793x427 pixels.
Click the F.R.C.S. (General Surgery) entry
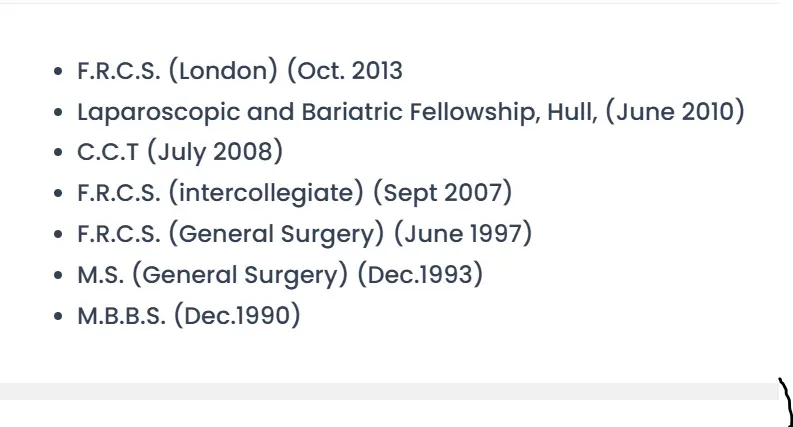pos(304,234)
